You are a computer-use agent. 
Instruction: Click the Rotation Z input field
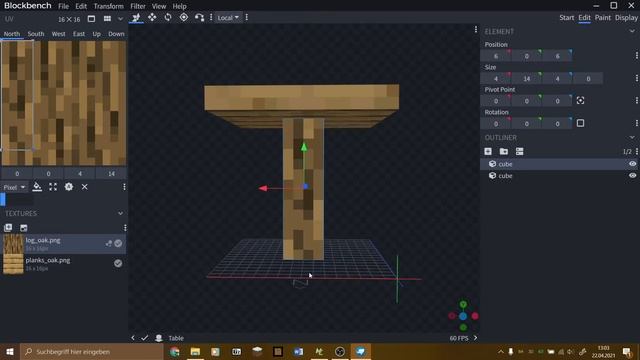(x=557, y=123)
